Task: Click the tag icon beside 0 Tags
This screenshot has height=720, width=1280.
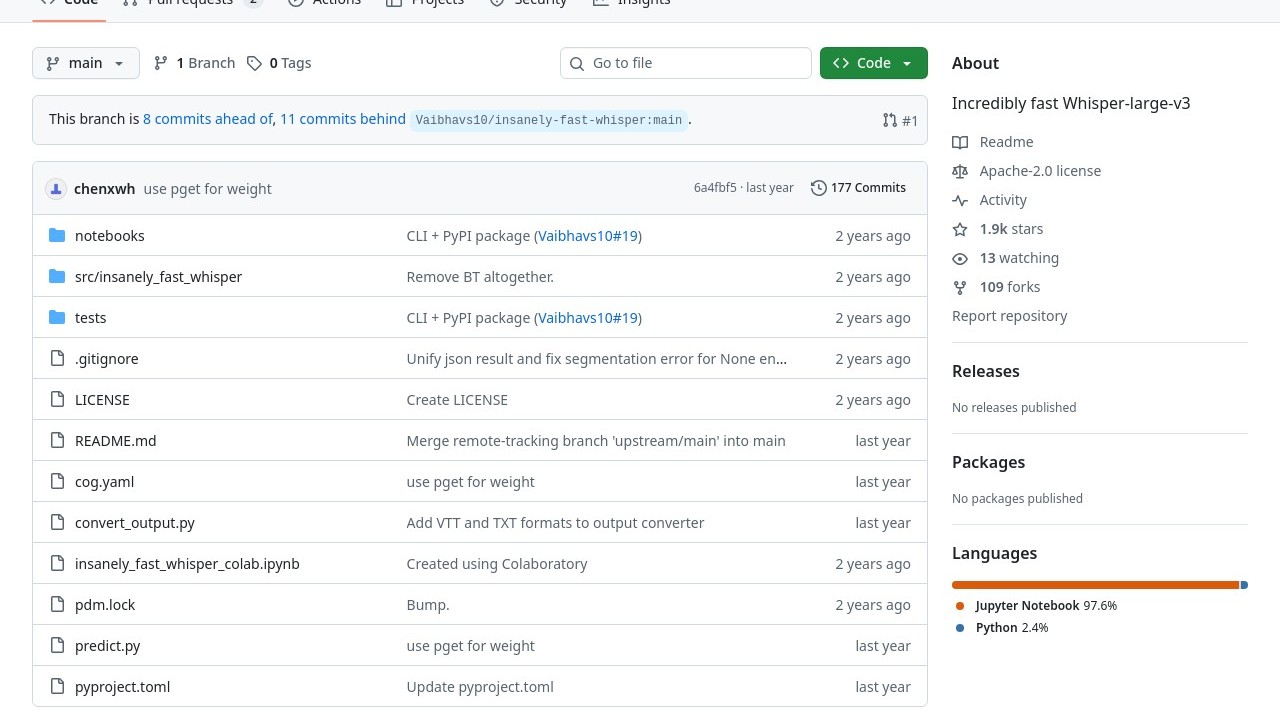Action: [255, 63]
